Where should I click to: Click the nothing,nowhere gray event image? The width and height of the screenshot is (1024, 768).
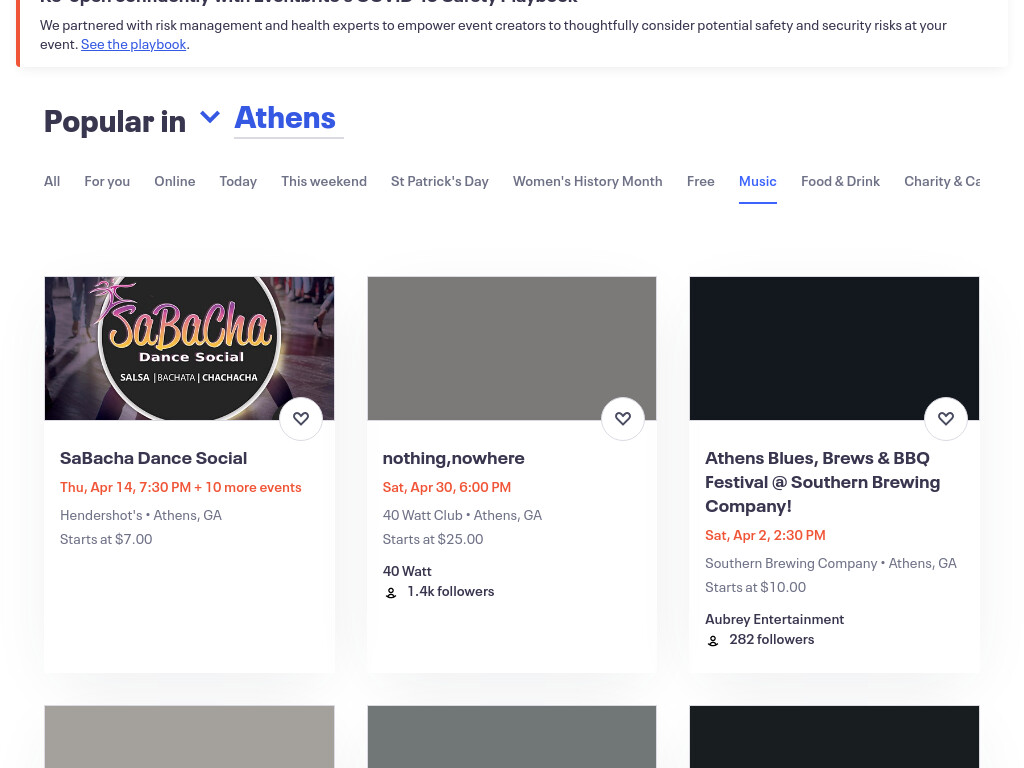tap(512, 348)
